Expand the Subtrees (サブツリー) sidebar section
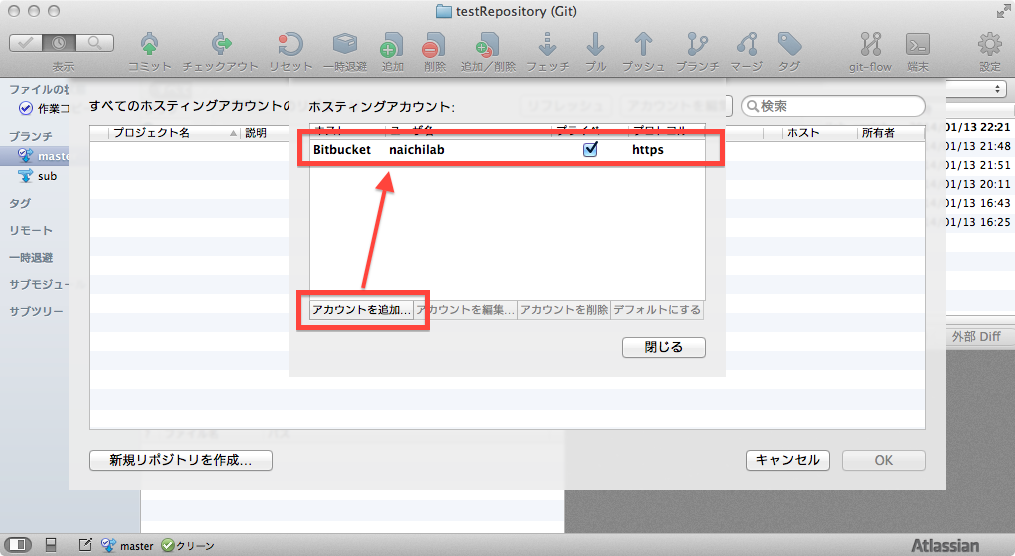The height and width of the screenshot is (556, 1015). point(36,311)
